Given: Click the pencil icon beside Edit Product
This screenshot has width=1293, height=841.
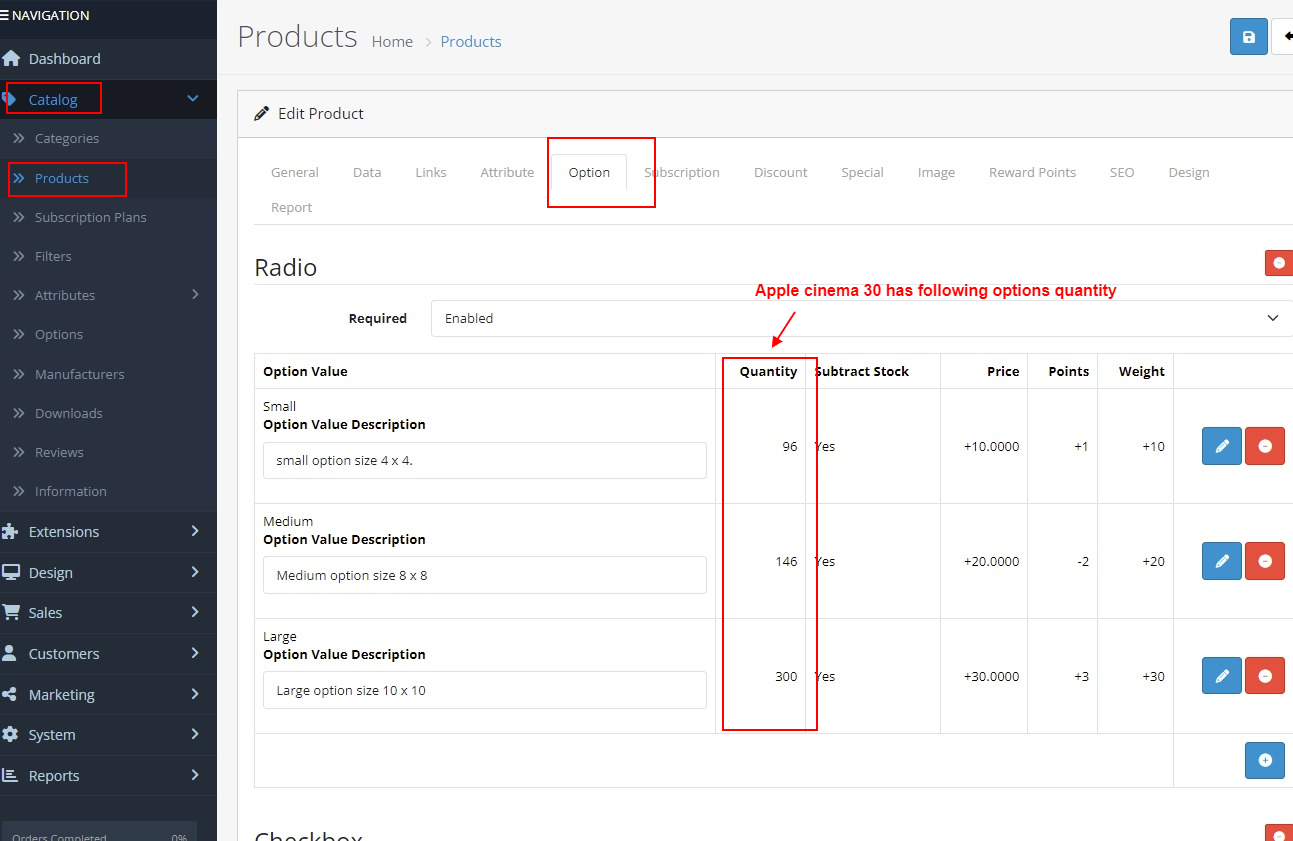Looking at the screenshot, I should click(262, 113).
